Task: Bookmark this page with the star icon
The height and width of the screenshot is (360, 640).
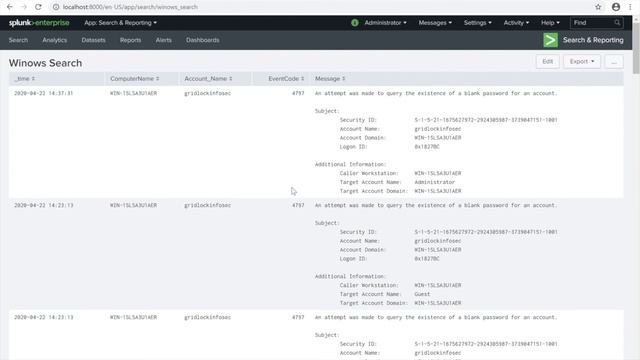Action: point(598,7)
